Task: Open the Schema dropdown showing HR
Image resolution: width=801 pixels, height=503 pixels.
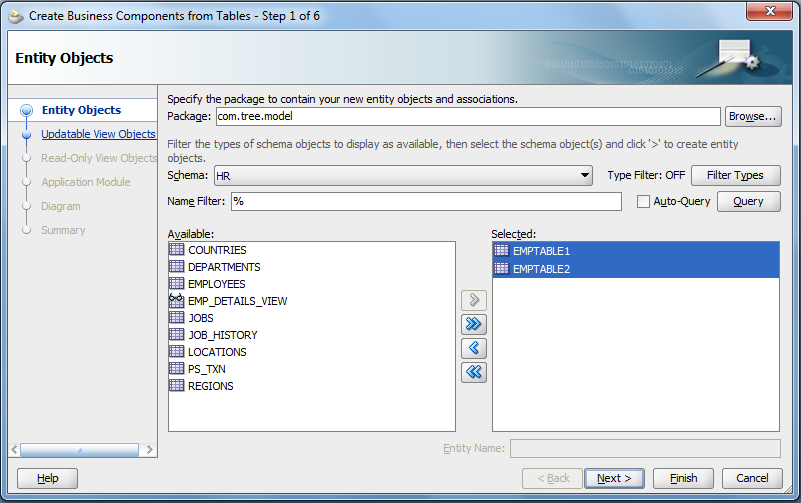Action: [403, 175]
